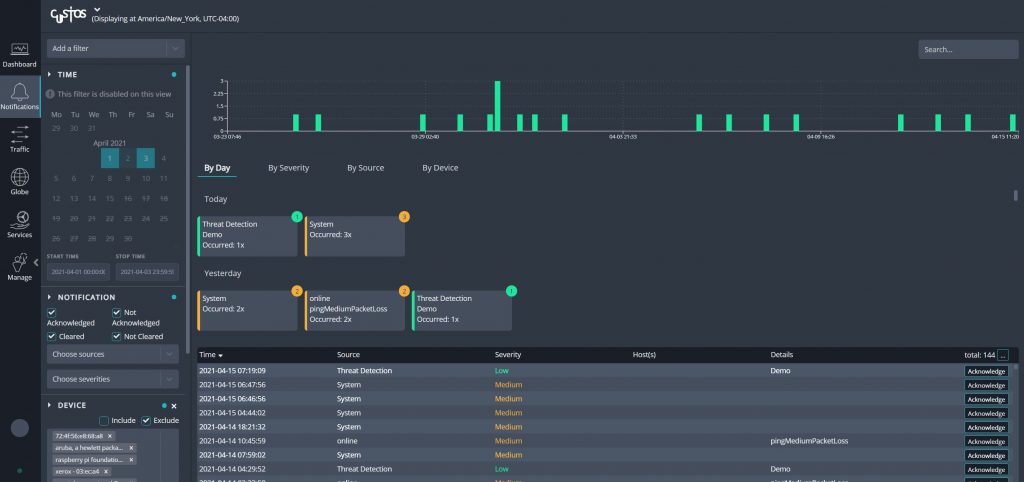Click the options button beside total: 144

click(x=1003, y=354)
